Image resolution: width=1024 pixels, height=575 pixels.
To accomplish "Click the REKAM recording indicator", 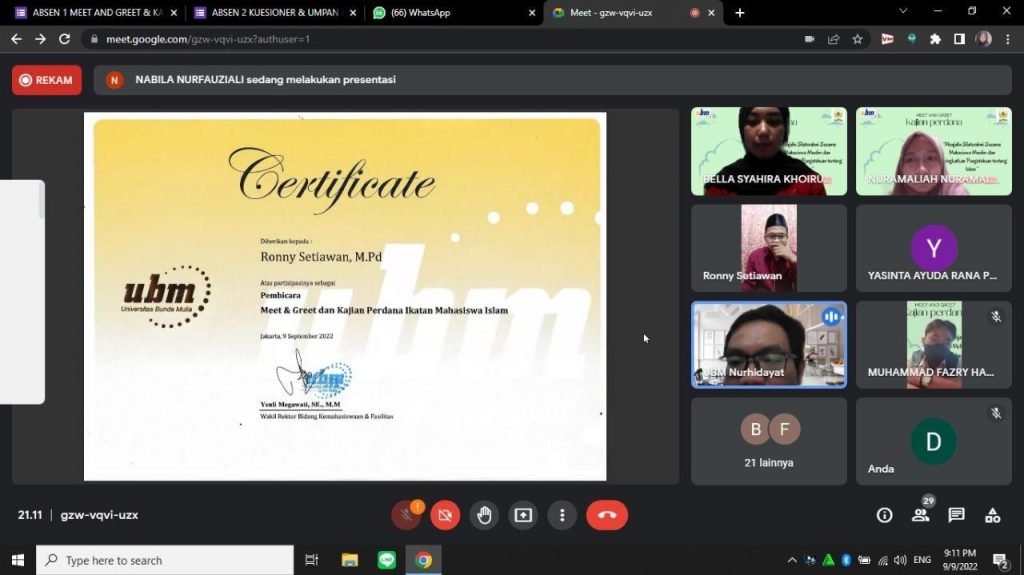I will (46, 80).
